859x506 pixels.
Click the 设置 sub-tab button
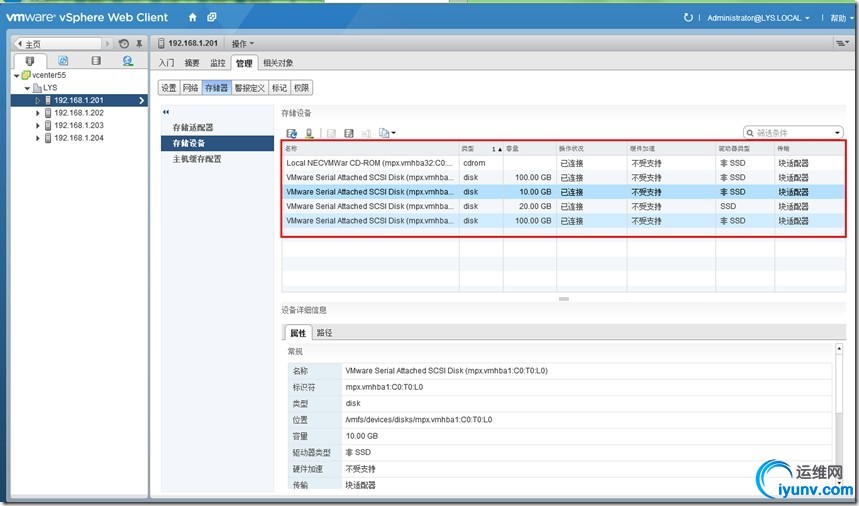(x=169, y=88)
